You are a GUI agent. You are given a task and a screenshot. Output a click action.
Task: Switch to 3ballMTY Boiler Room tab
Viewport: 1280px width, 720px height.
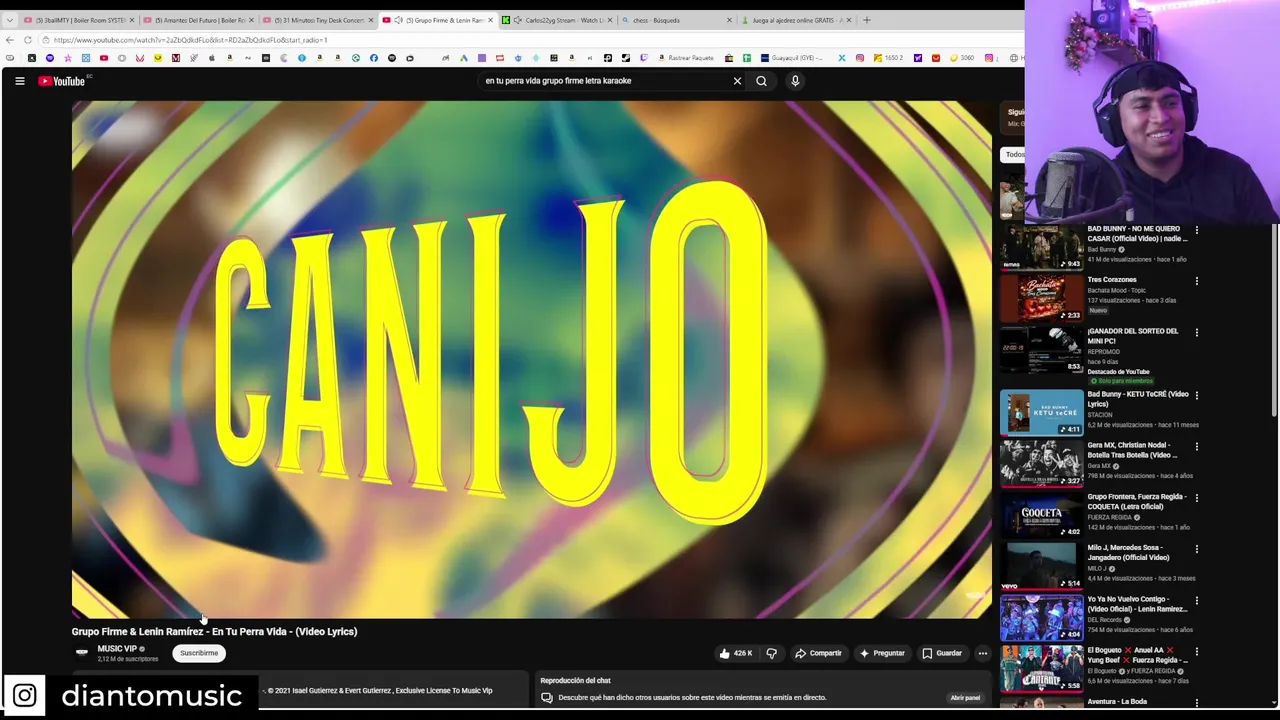pos(78,20)
